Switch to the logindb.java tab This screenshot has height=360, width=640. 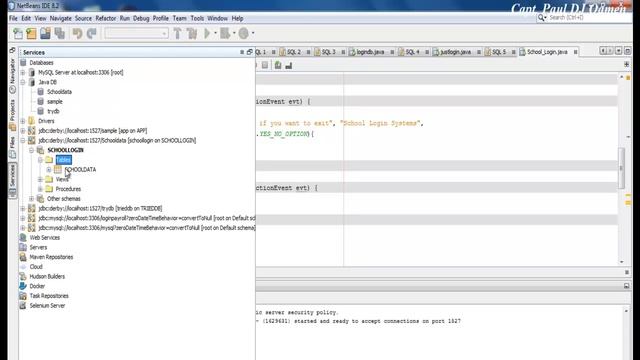click(x=370, y=52)
